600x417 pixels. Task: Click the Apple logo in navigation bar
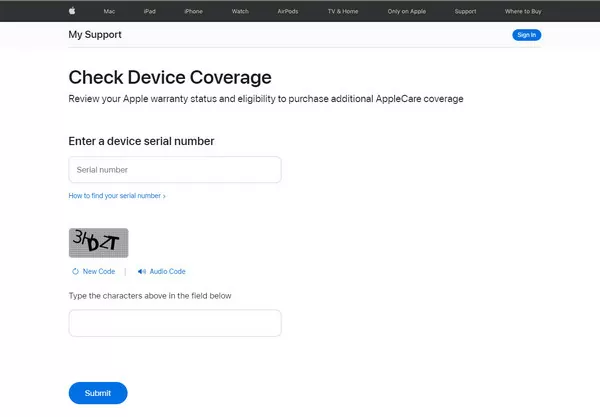click(72, 11)
